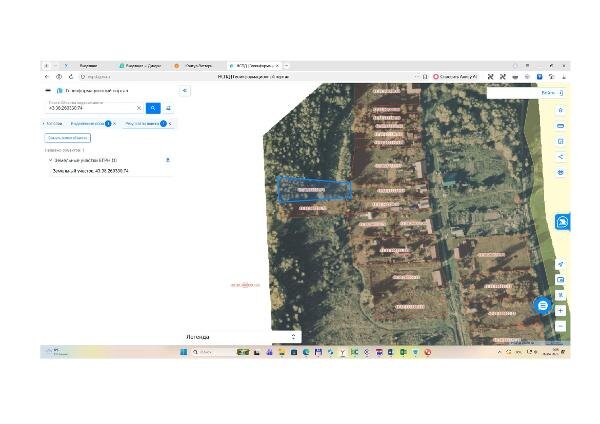Go back using the browser back arrow
Image resolution: width=600 pixels, height=424 pixels.
point(47,77)
